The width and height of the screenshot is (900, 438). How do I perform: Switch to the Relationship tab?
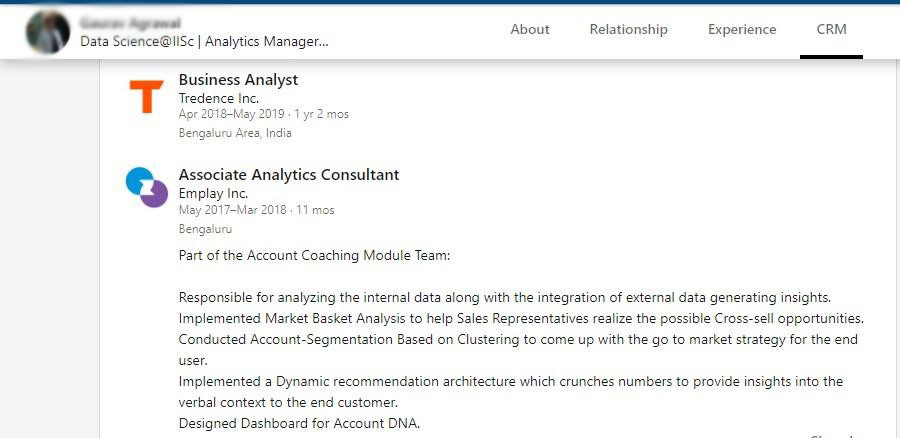point(629,29)
